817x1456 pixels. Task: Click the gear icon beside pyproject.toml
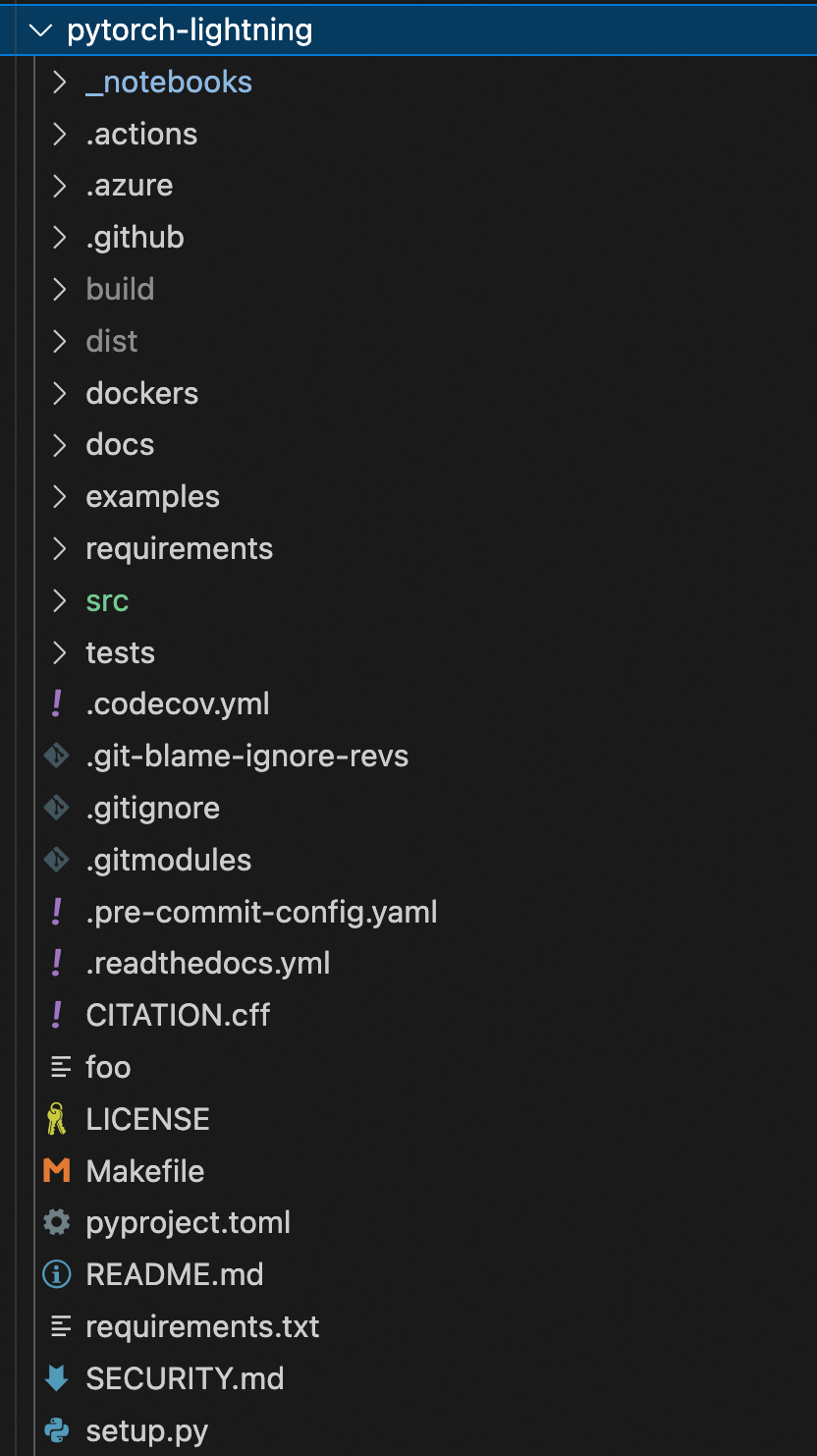57,1223
